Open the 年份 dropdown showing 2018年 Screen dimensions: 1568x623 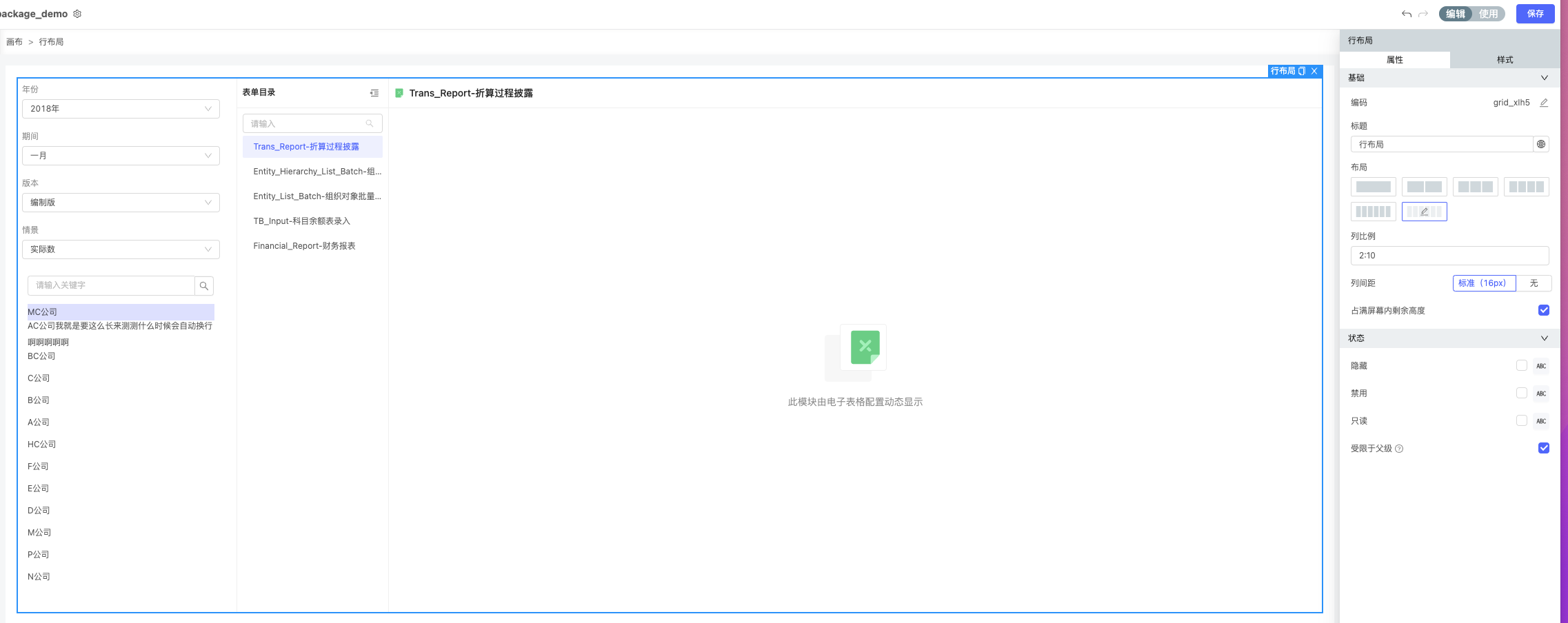tap(121, 109)
